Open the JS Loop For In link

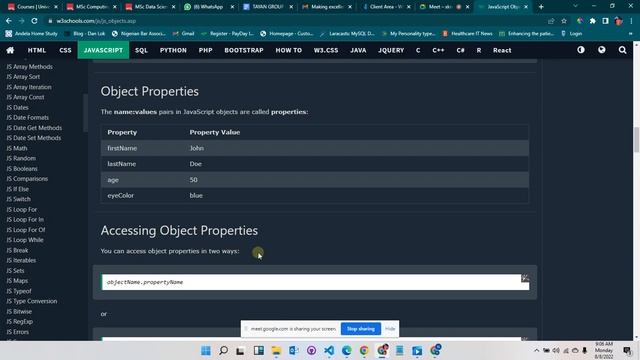[x=25, y=220]
